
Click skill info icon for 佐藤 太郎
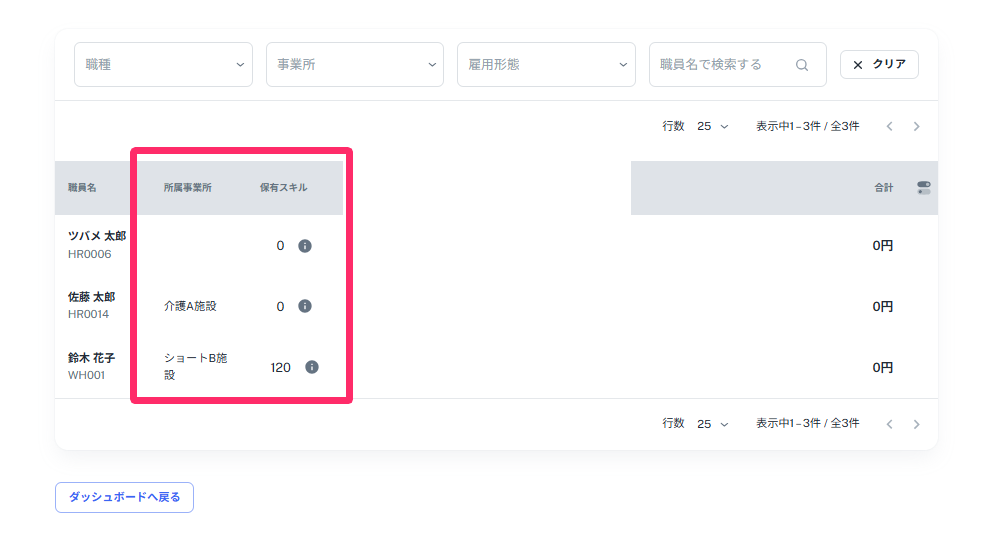(x=305, y=306)
